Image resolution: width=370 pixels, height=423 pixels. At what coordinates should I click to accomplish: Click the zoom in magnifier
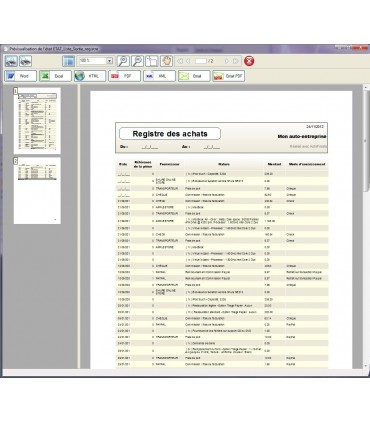[x=123, y=61]
